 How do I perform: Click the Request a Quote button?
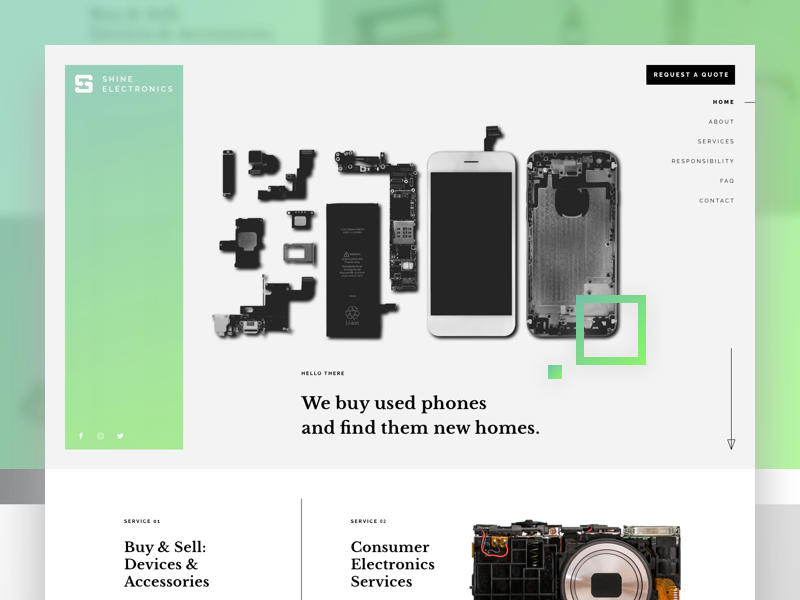(x=690, y=74)
